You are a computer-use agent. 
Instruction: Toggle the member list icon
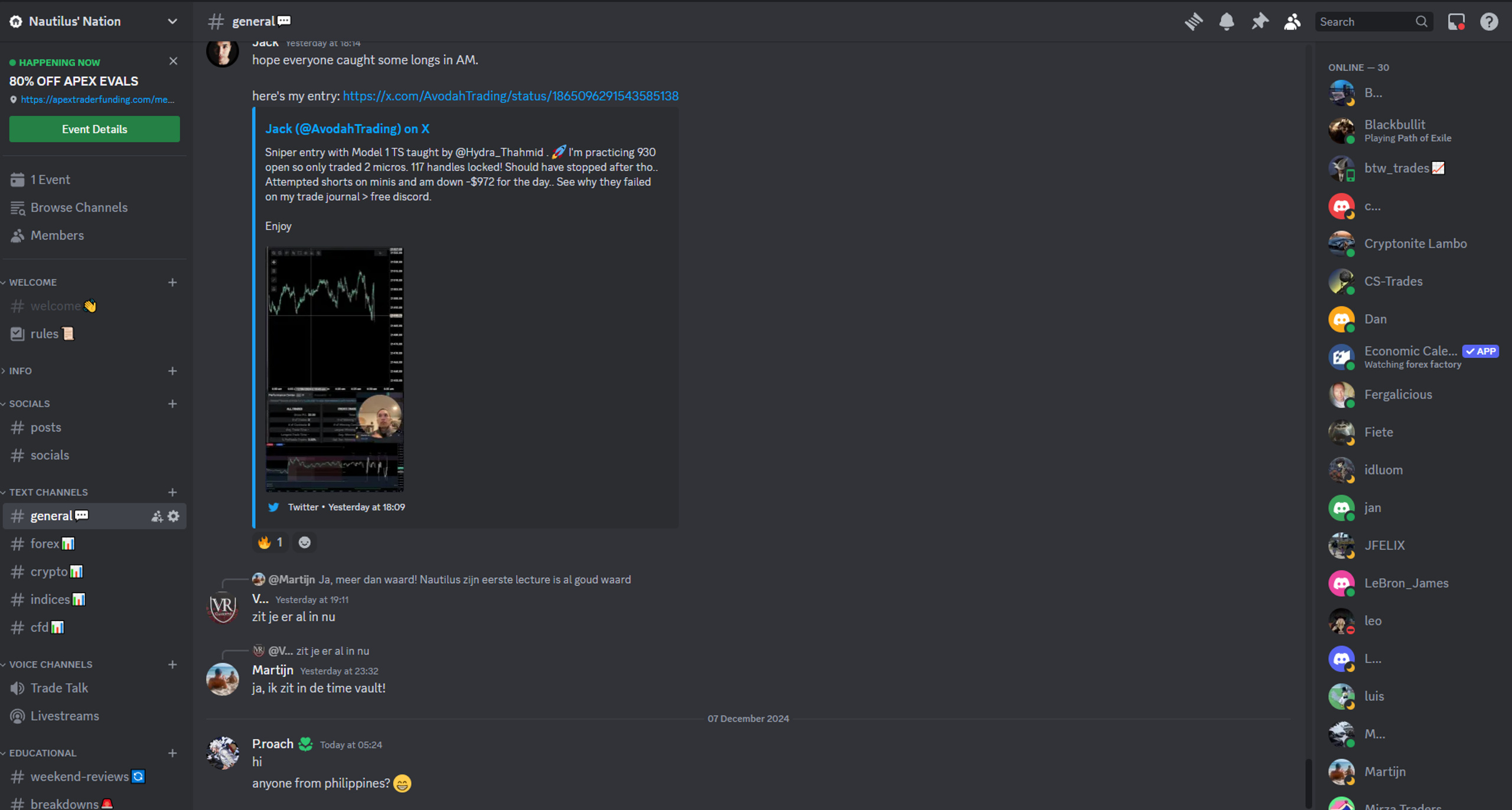click(1292, 22)
